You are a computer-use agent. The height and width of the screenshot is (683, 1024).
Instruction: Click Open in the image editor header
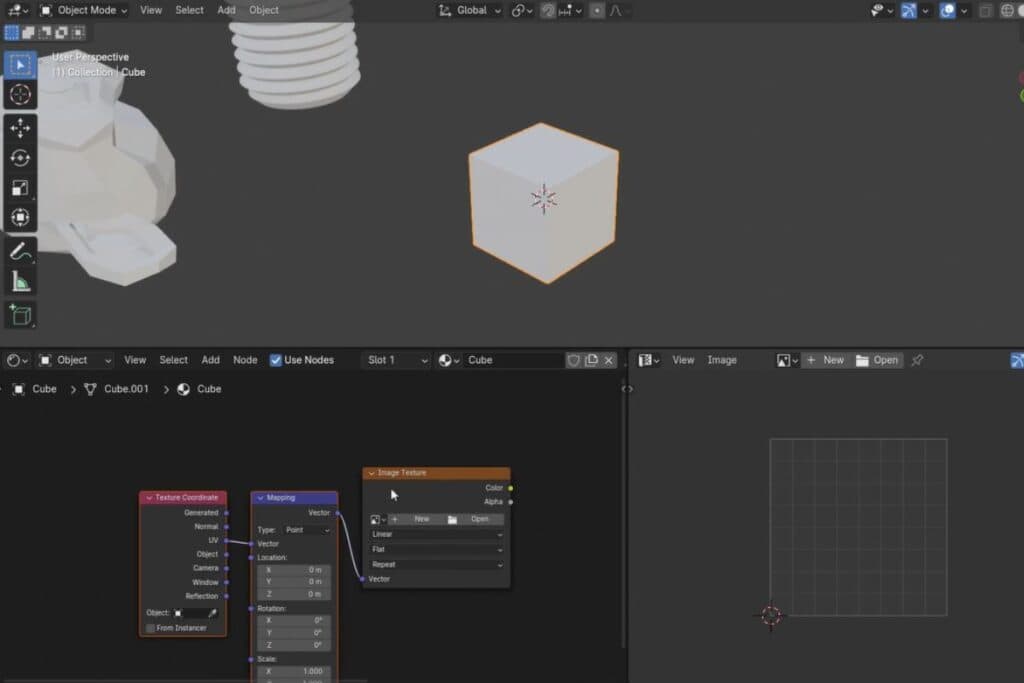point(877,360)
